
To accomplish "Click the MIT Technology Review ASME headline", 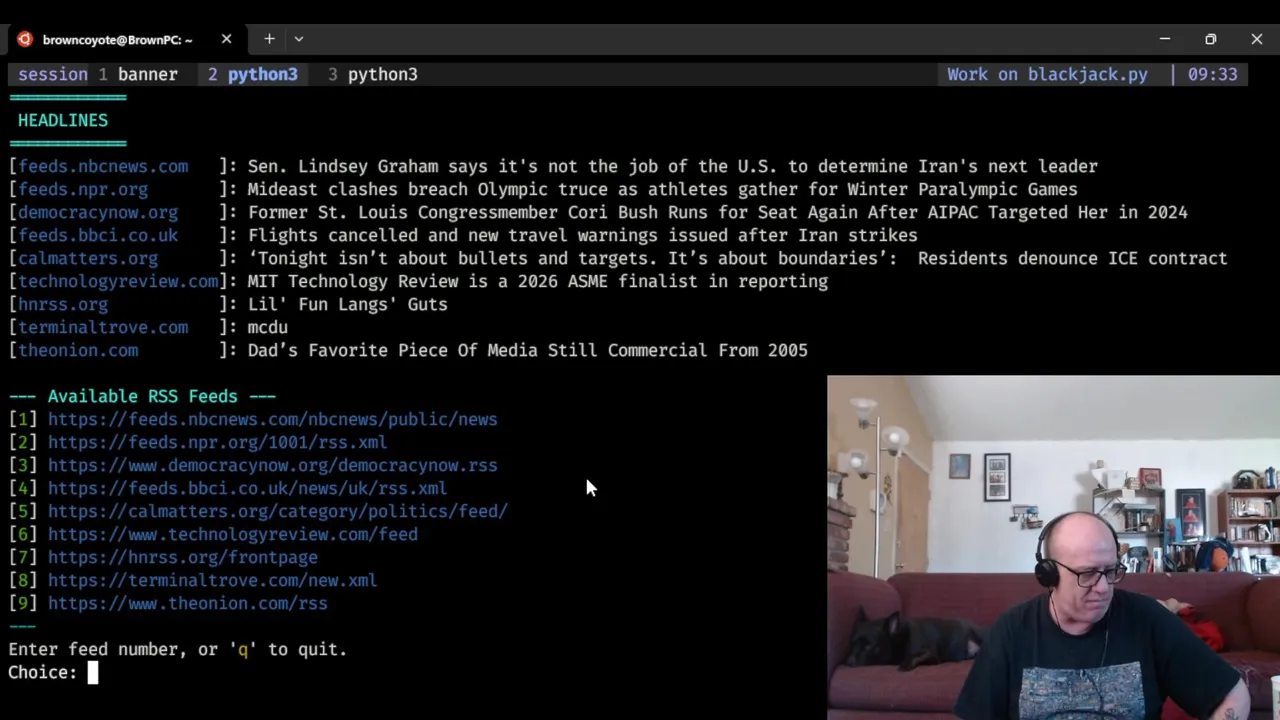I will coord(537,281).
